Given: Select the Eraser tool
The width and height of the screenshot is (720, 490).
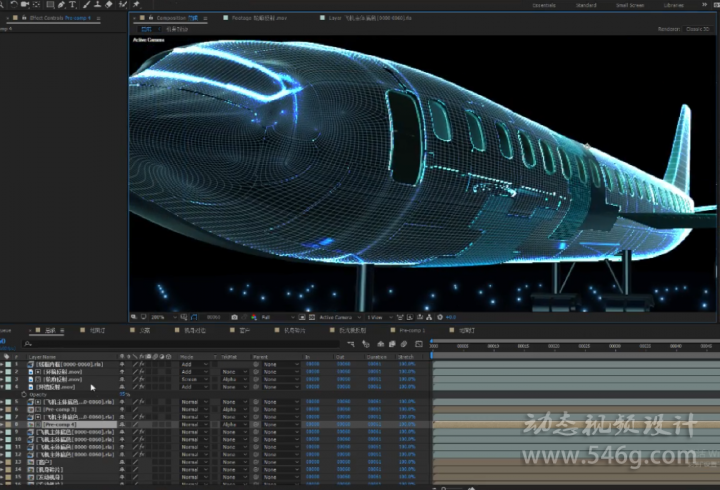Looking at the screenshot, I should point(109,5).
